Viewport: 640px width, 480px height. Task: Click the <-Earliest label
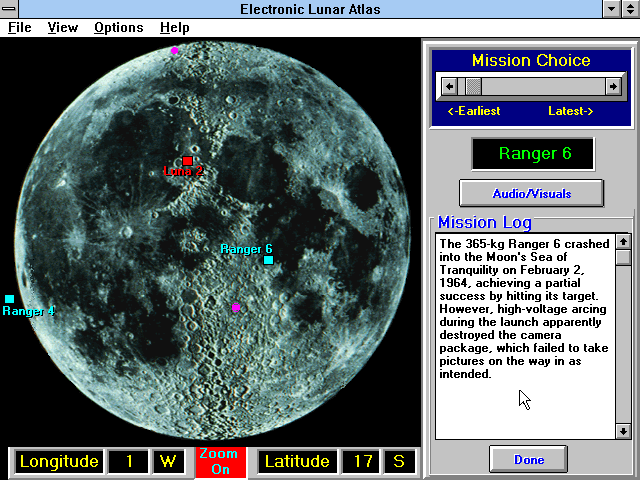click(474, 111)
